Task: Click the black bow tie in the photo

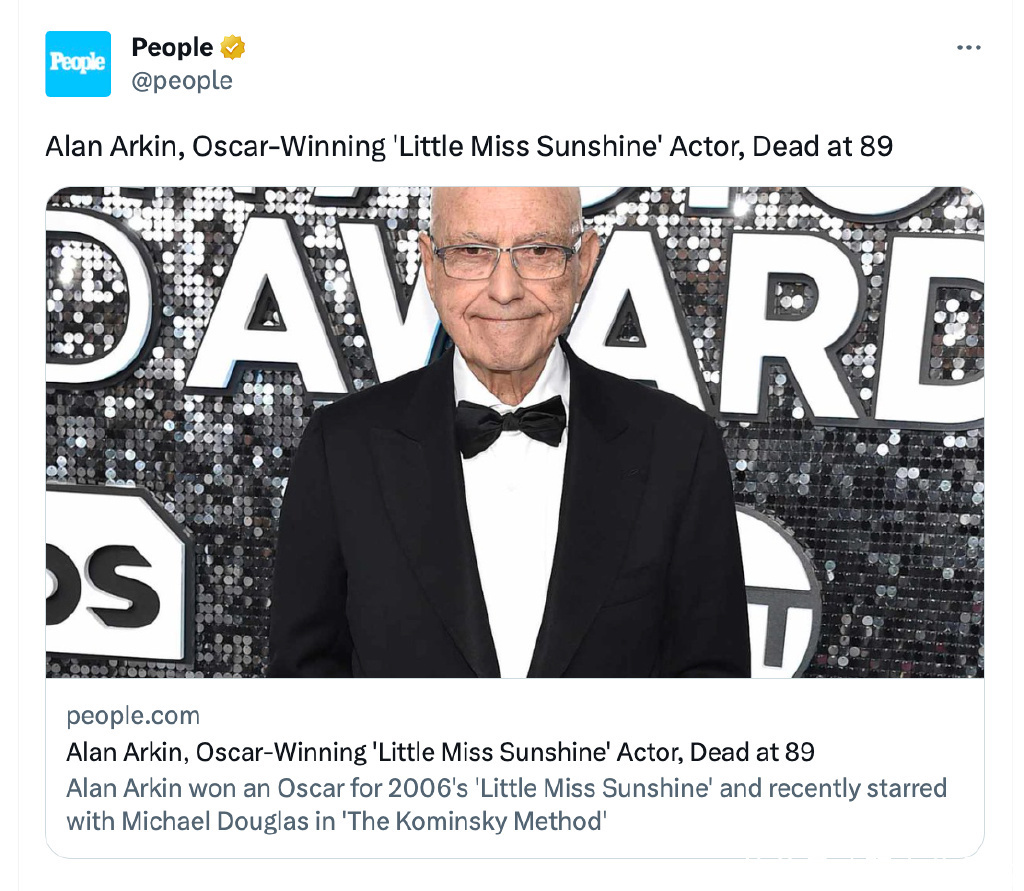Action: click(x=511, y=420)
